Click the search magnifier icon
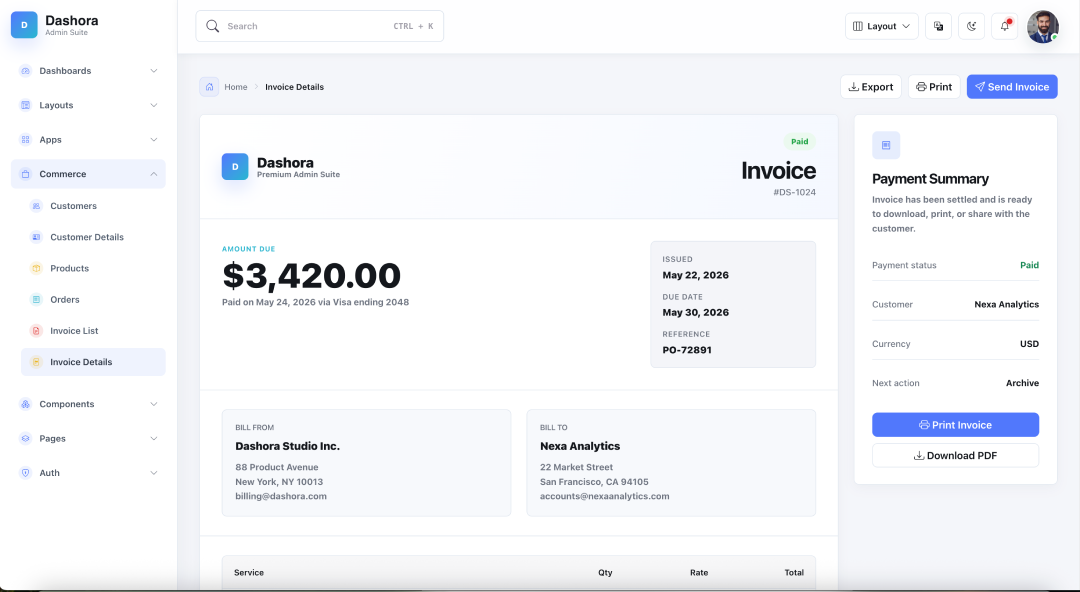Image resolution: width=1080 pixels, height=592 pixels. 213,26
